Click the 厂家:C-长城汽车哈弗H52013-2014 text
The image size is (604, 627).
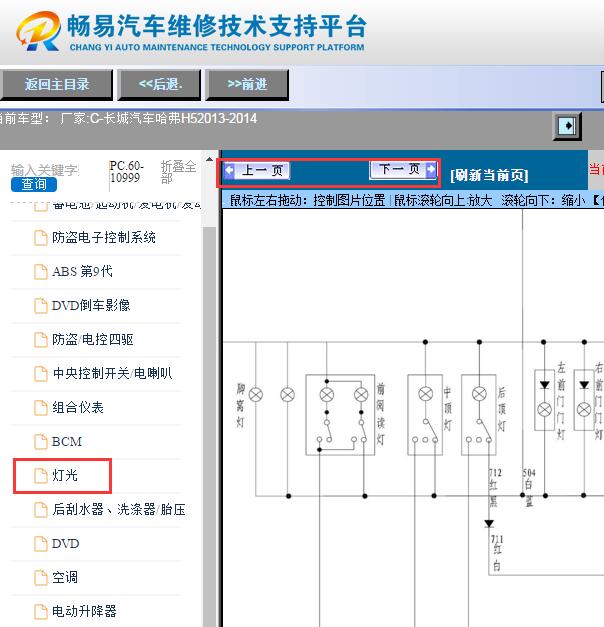coord(159,118)
